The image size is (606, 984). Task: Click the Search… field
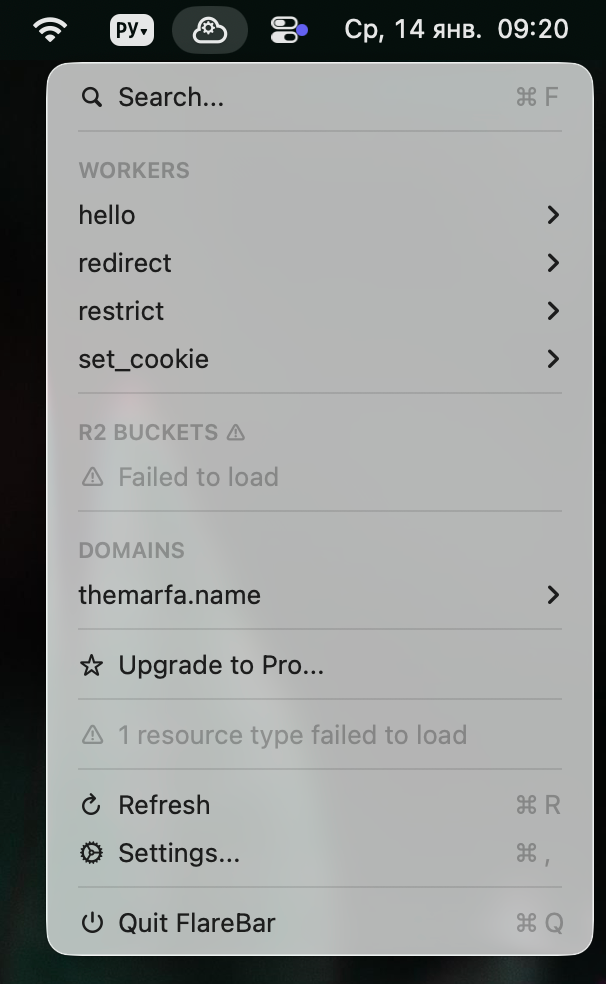pyautogui.click(x=171, y=97)
